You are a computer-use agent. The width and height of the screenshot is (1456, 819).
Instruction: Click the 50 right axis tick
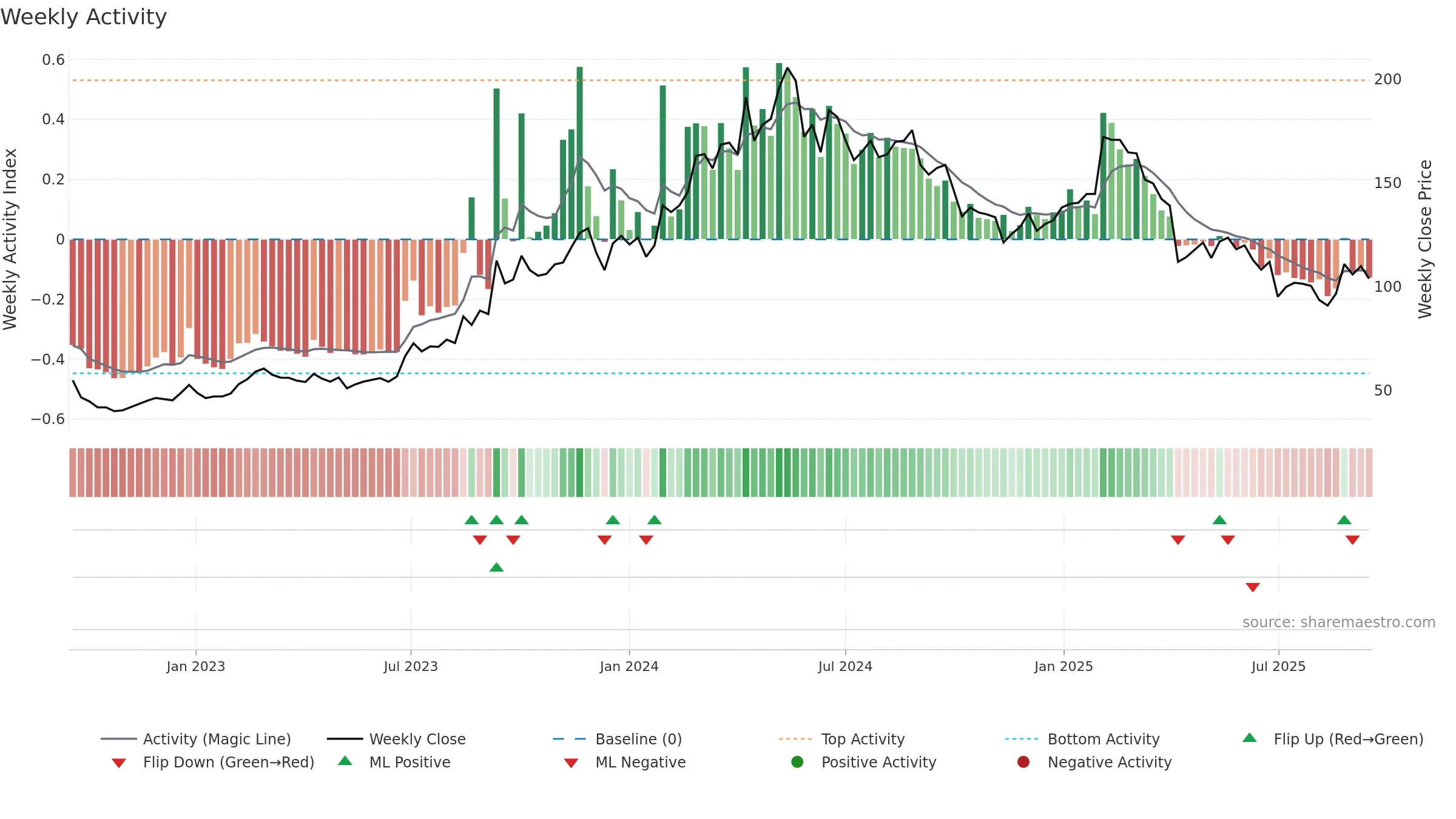pyautogui.click(x=1383, y=390)
